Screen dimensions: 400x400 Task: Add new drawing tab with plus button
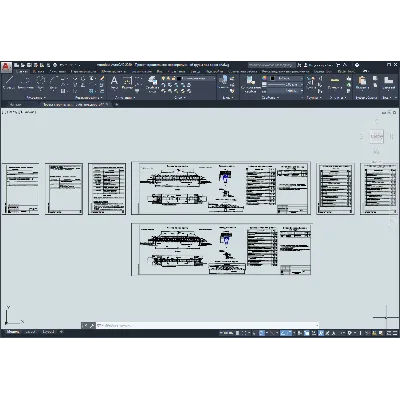[x=116, y=104]
